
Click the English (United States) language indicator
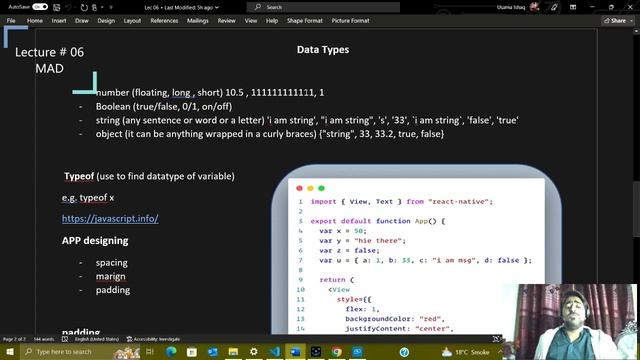click(x=97, y=339)
